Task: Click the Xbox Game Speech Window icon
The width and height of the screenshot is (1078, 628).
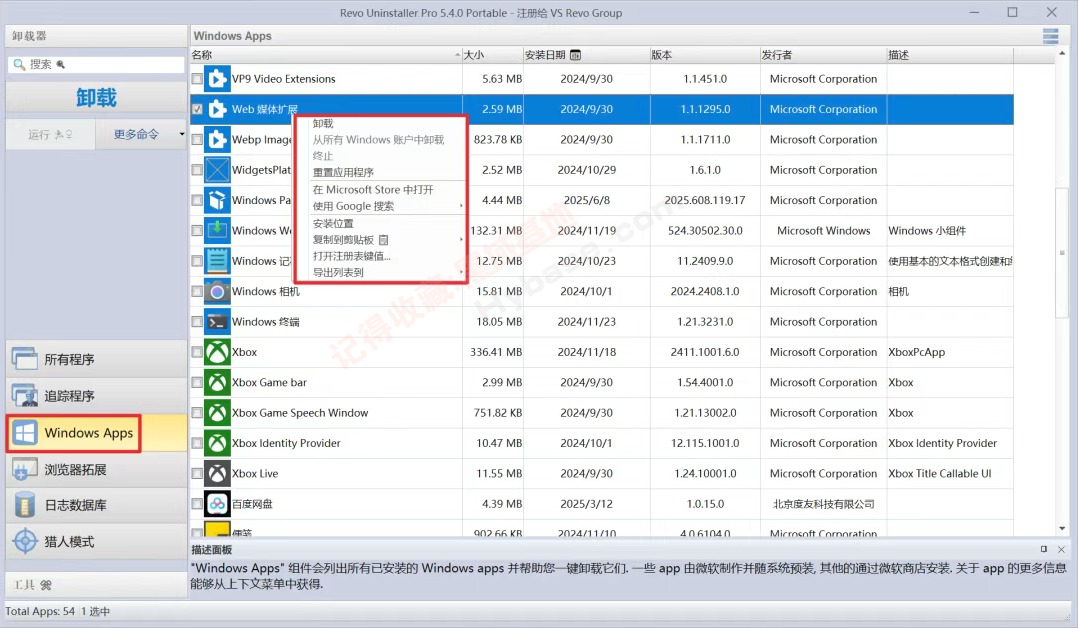Action: pyautogui.click(x=217, y=413)
